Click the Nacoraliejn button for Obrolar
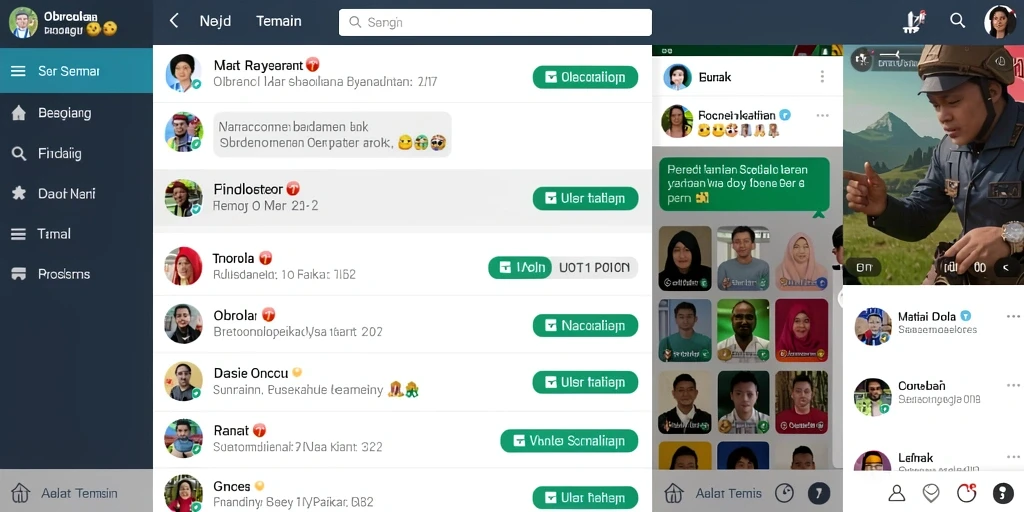 click(x=585, y=325)
